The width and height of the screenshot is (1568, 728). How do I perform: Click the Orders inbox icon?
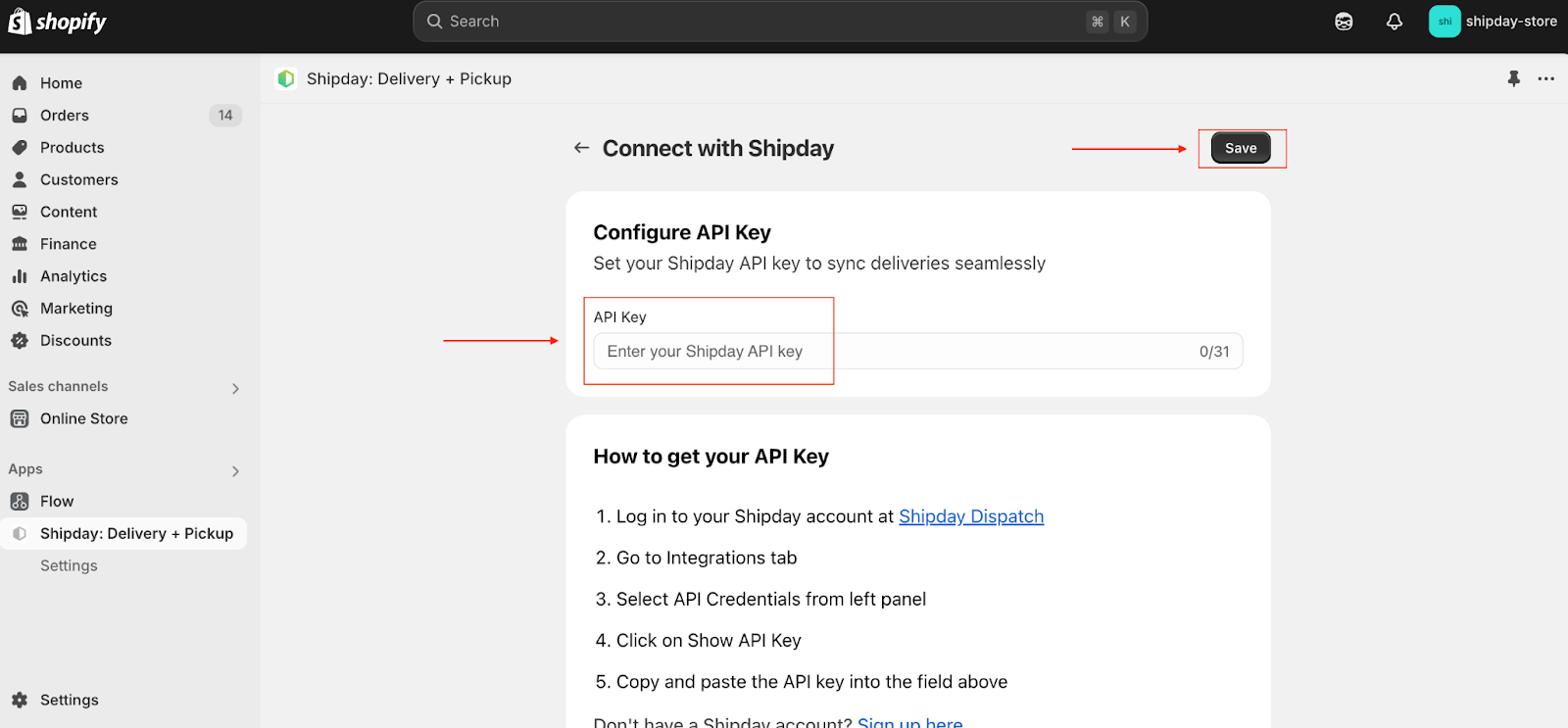coord(20,116)
